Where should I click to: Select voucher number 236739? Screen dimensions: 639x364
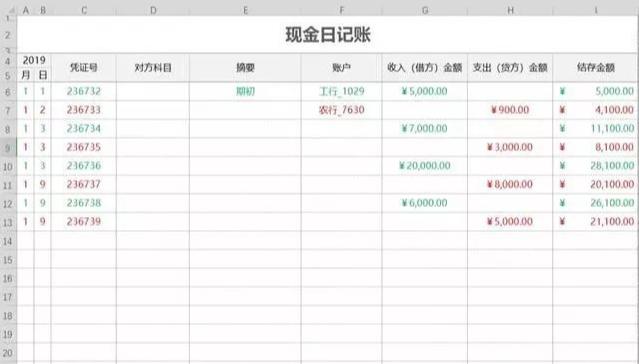click(84, 222)
